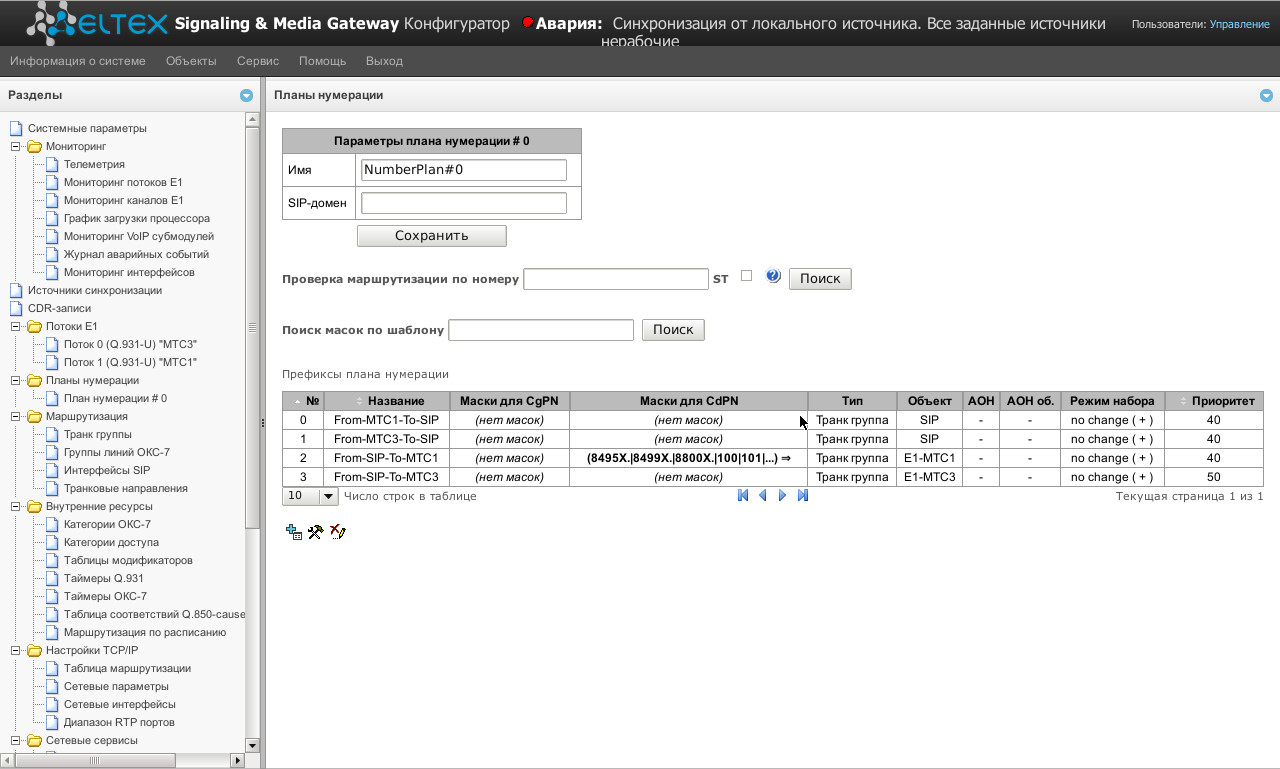Screen dimensions: 1280x769
Task: Click the CdPN masks cell starting 8495X.
Action: click(x=689, y=458)
